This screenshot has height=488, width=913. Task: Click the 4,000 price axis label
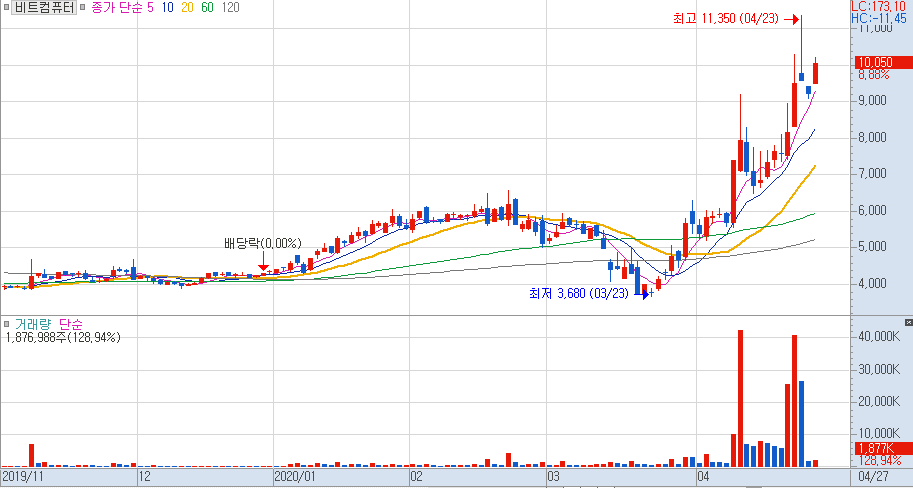tap(872, 284)
